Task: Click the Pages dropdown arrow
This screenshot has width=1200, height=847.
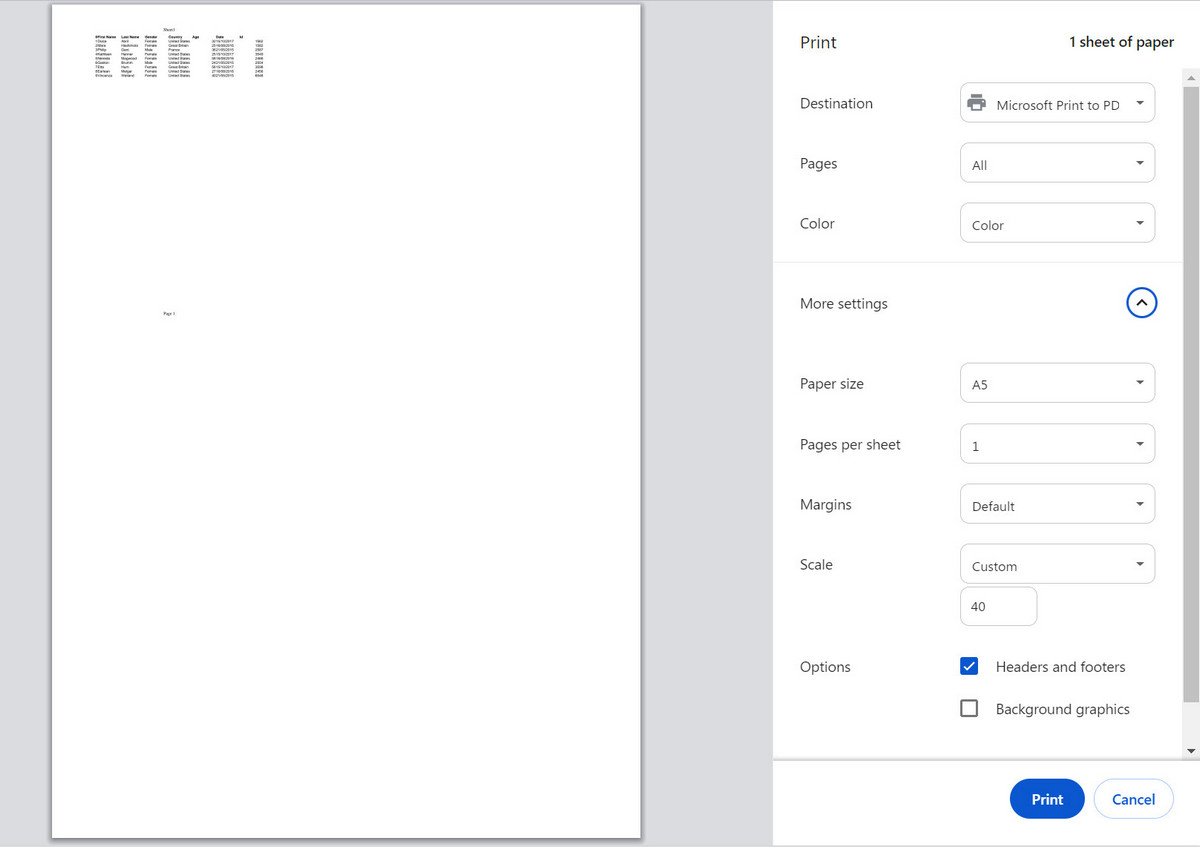Action: pos(1138,162)
